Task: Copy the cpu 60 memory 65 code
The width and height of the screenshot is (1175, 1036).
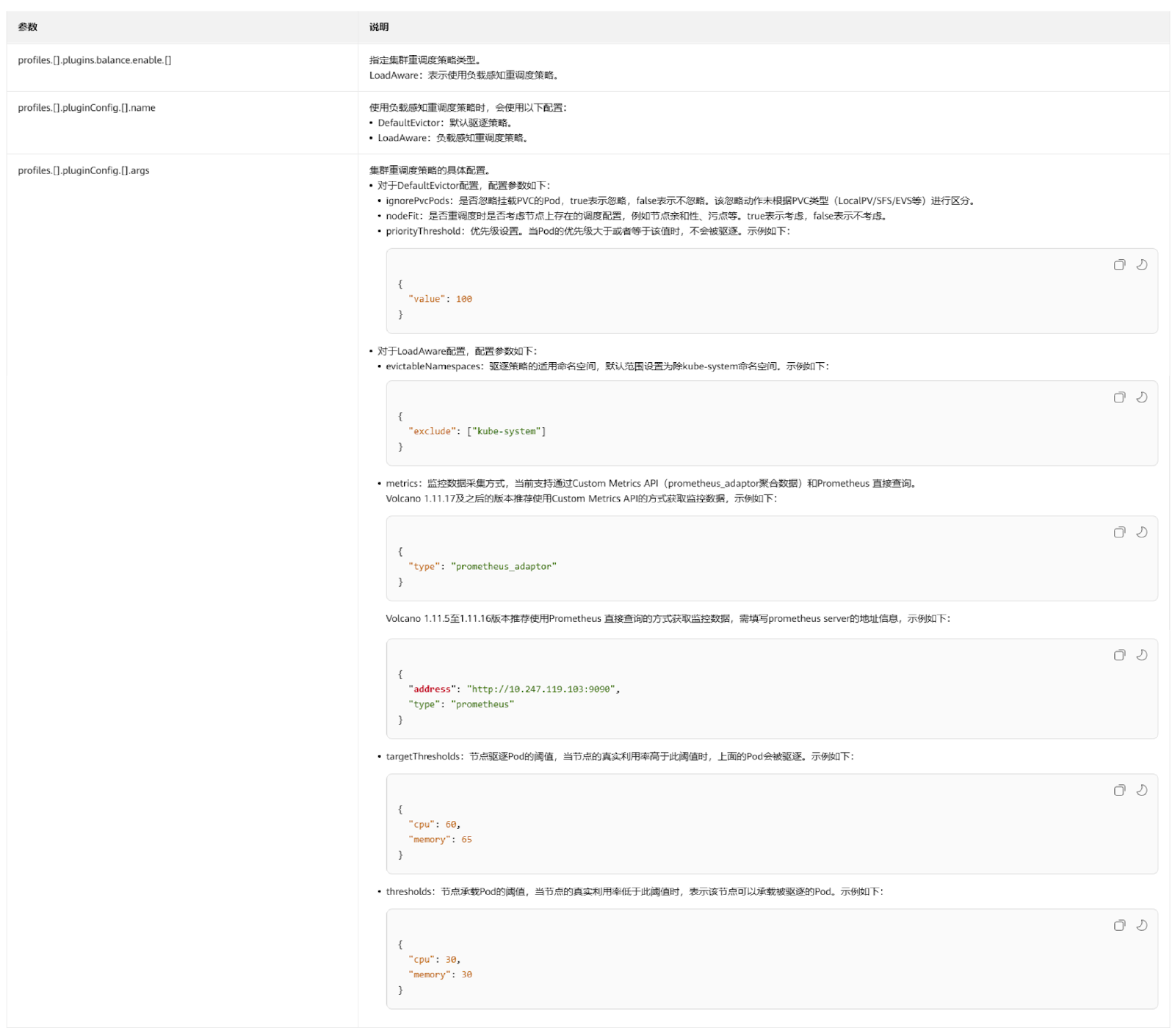Action: pos(1118,790)
